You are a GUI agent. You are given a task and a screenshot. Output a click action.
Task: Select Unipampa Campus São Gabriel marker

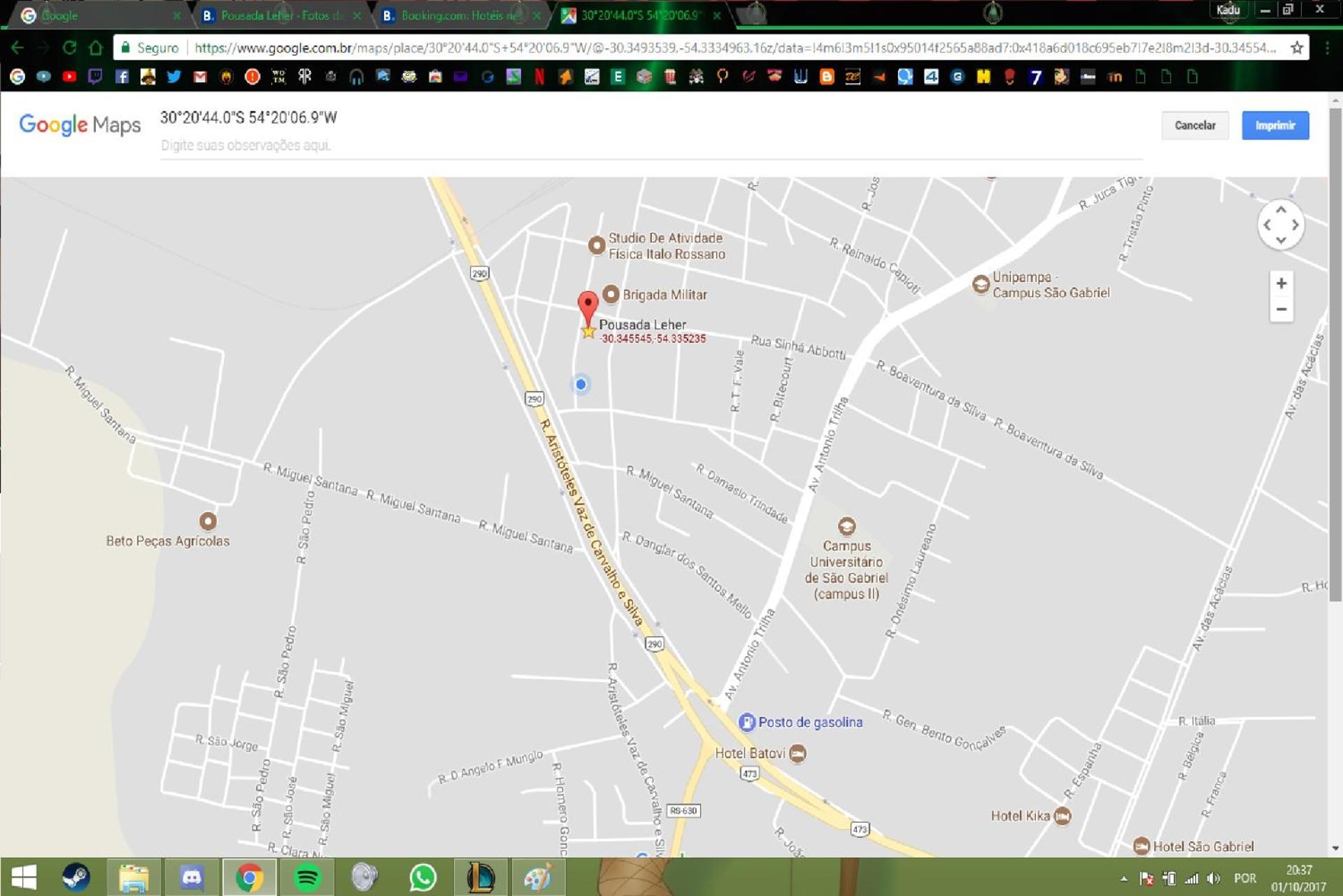(981, 284)
